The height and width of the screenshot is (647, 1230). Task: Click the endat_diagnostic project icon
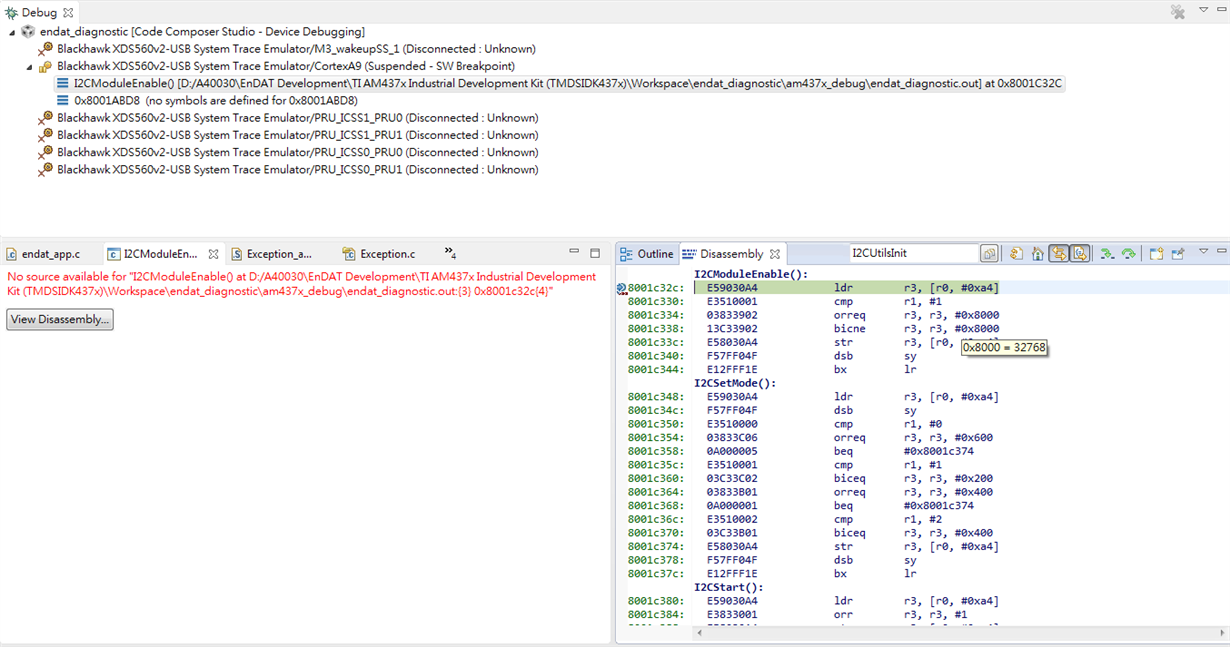pyautogui.click(x=28, y=32)
